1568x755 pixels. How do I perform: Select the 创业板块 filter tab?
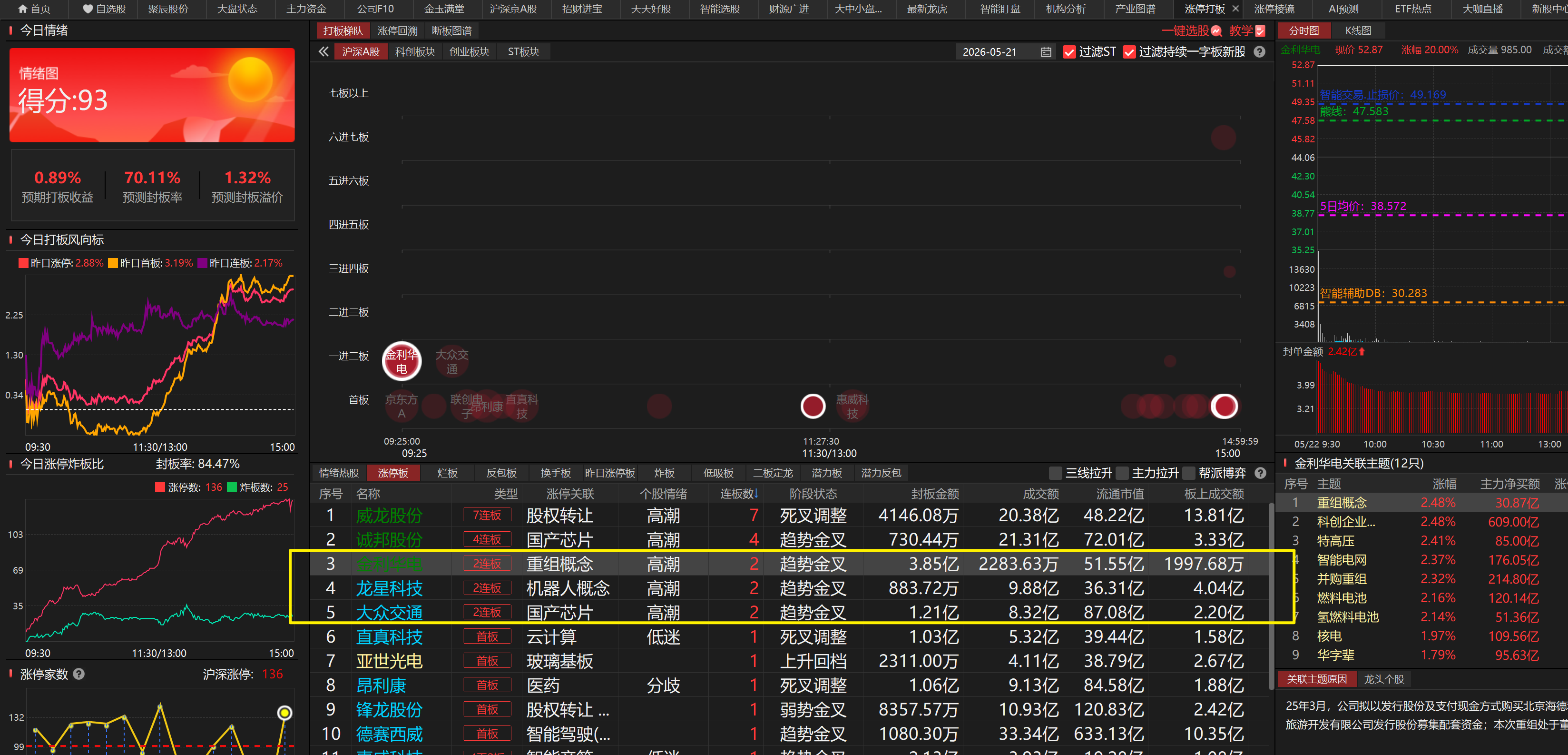click(469, 52)
